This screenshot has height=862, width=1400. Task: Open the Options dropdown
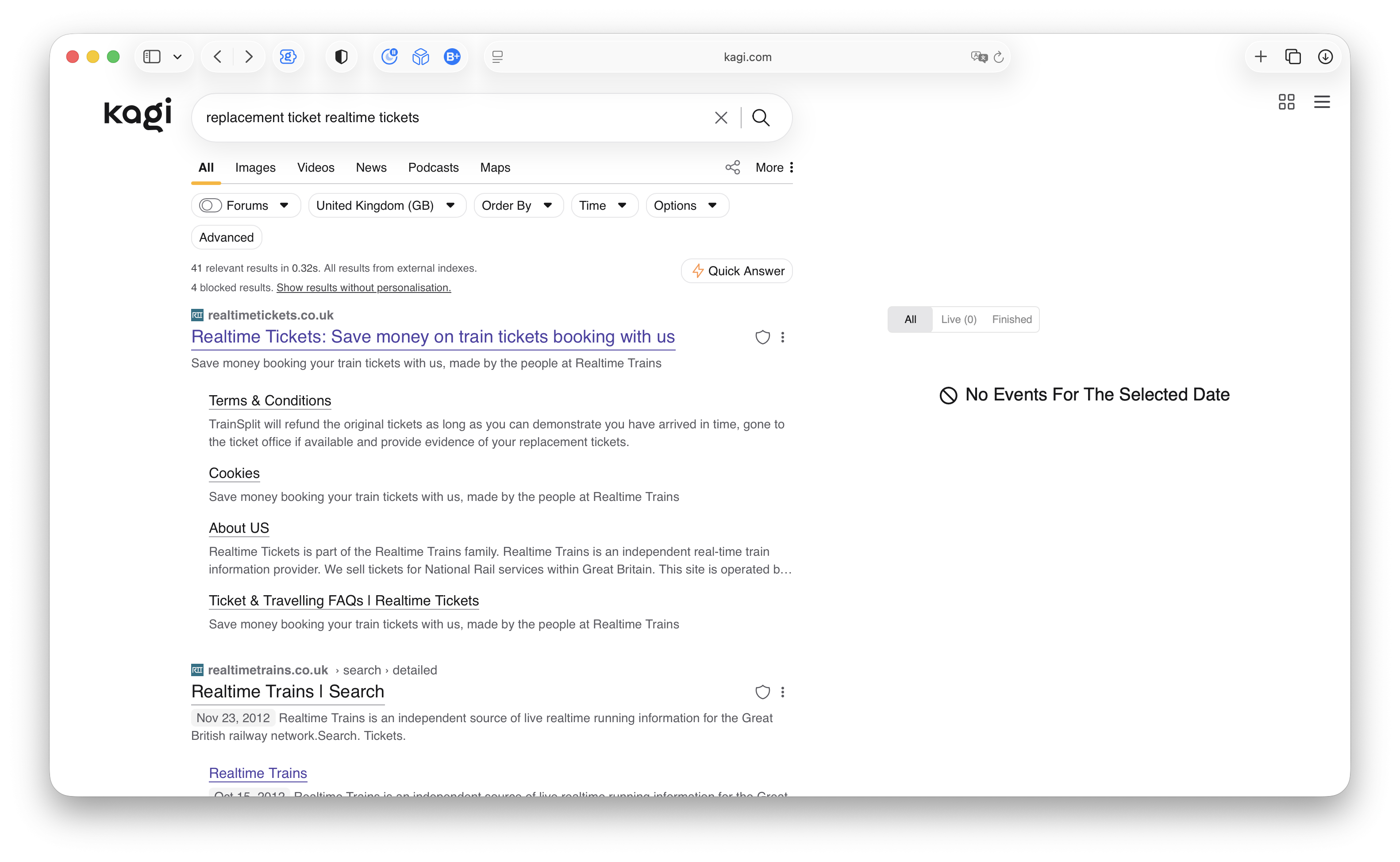tap(687, 205)
